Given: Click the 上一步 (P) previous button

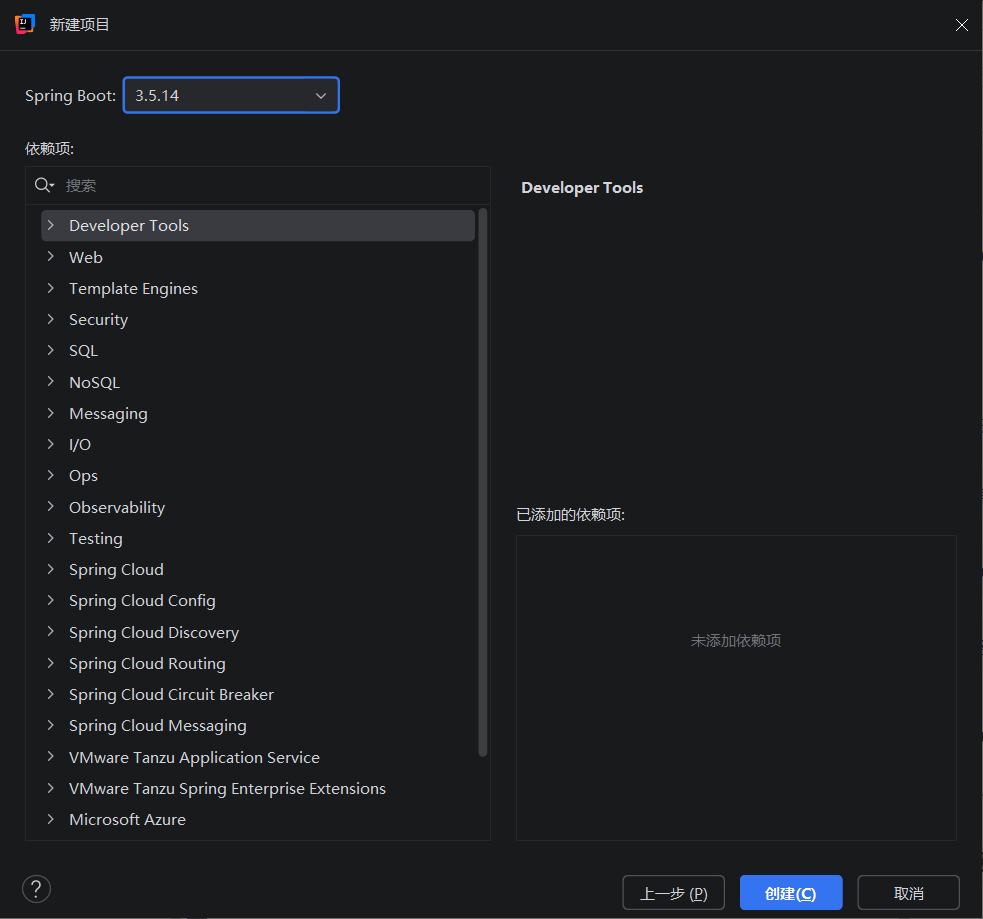Looking at the screenshot, I should click(673, 893).
